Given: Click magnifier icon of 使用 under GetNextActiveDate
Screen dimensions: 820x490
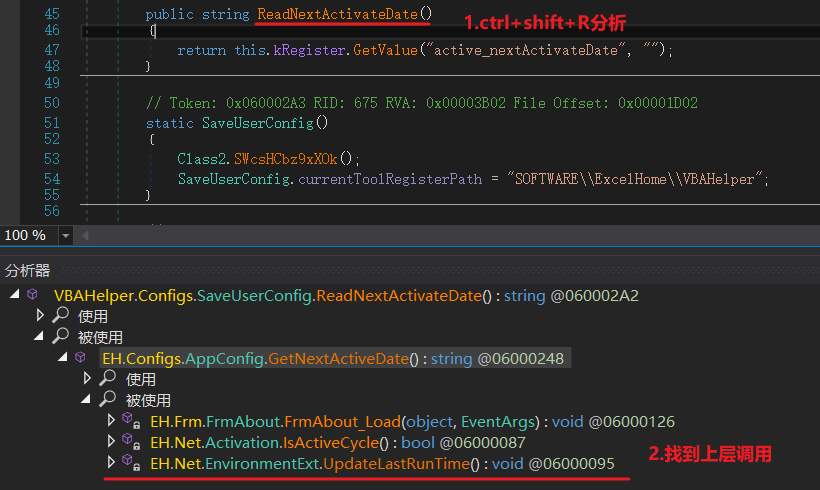Looking at the screenshot, I should pos(107,378).
